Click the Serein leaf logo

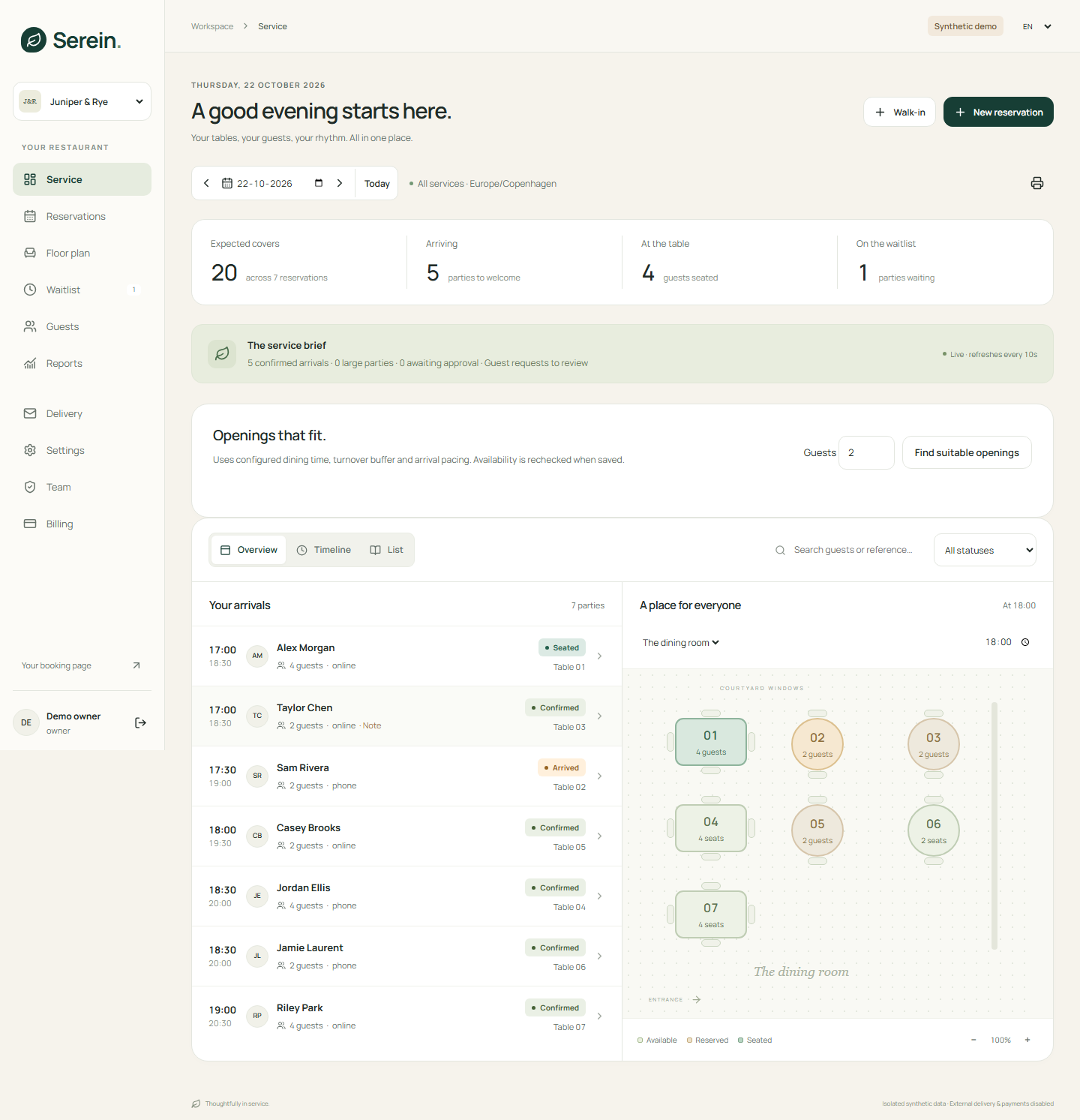[x=34, y=40]
